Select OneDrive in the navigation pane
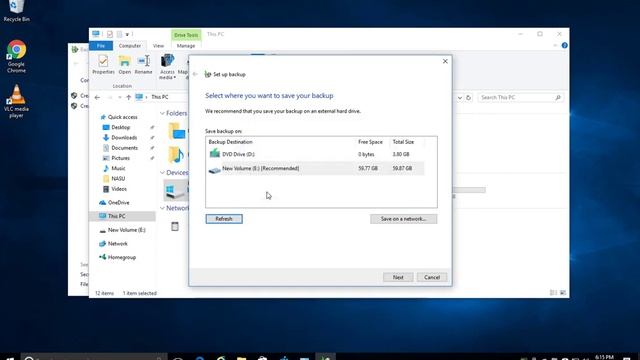This screenshot has width=640, height=360. click(118, 202)
